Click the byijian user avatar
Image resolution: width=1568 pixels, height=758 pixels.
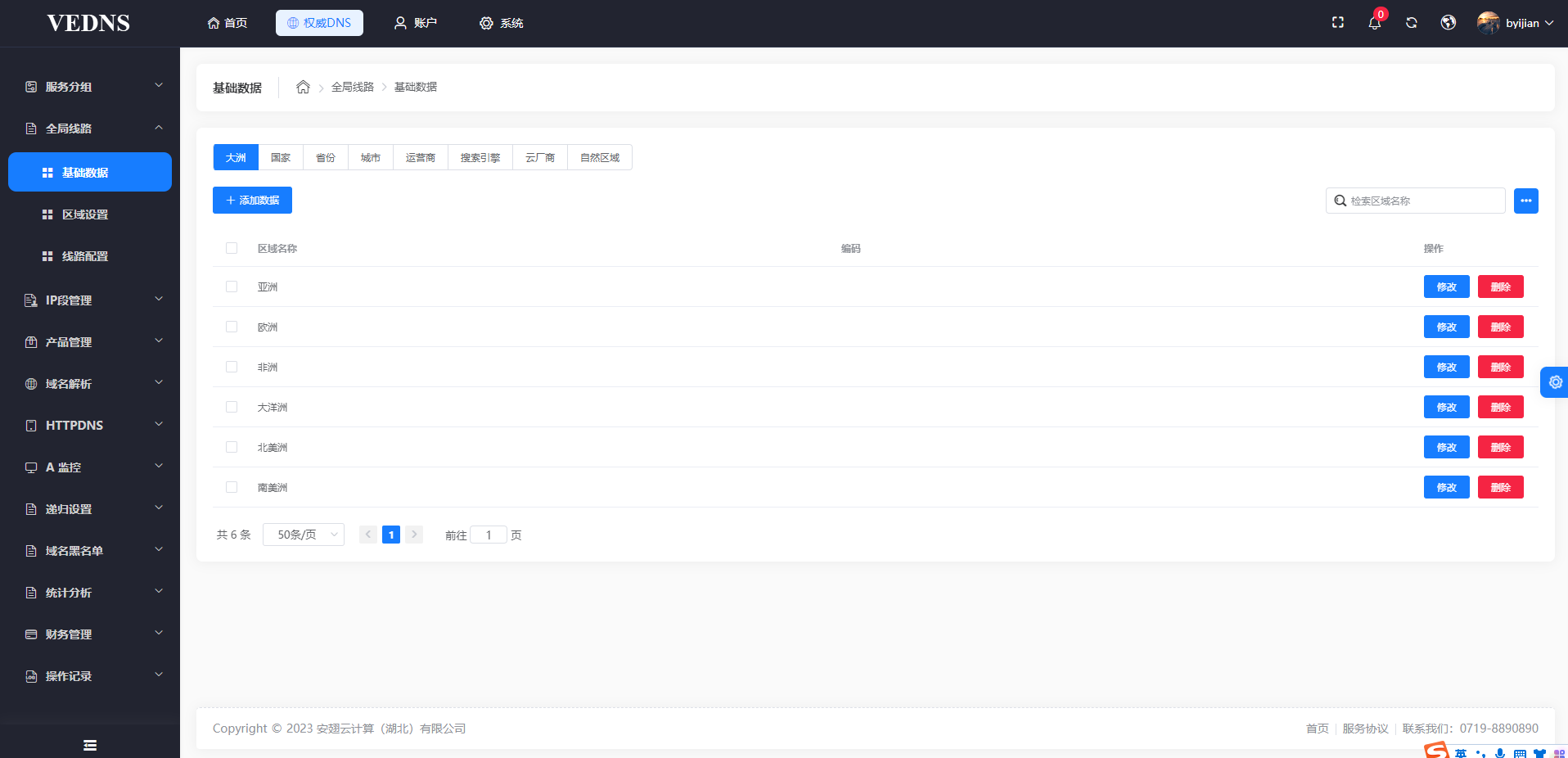coord(1489,23)
